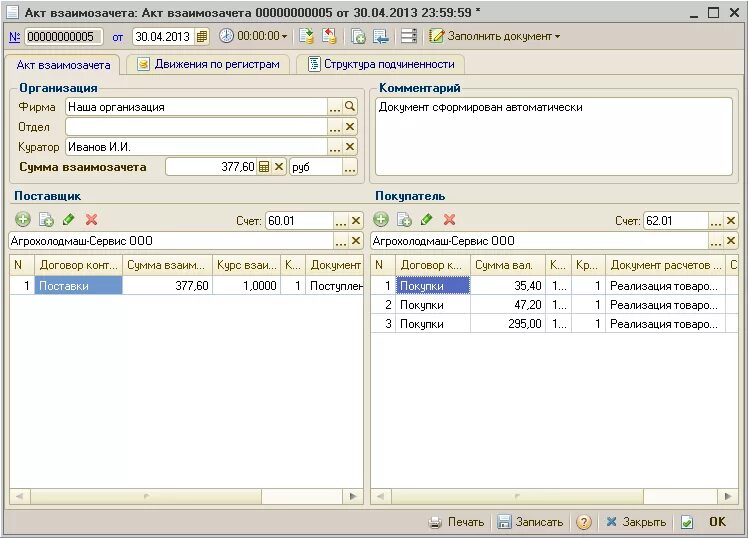Edit the current row in the Покупатель table toolbar
The image size is (748, 538).
click(x=426, y=219)
